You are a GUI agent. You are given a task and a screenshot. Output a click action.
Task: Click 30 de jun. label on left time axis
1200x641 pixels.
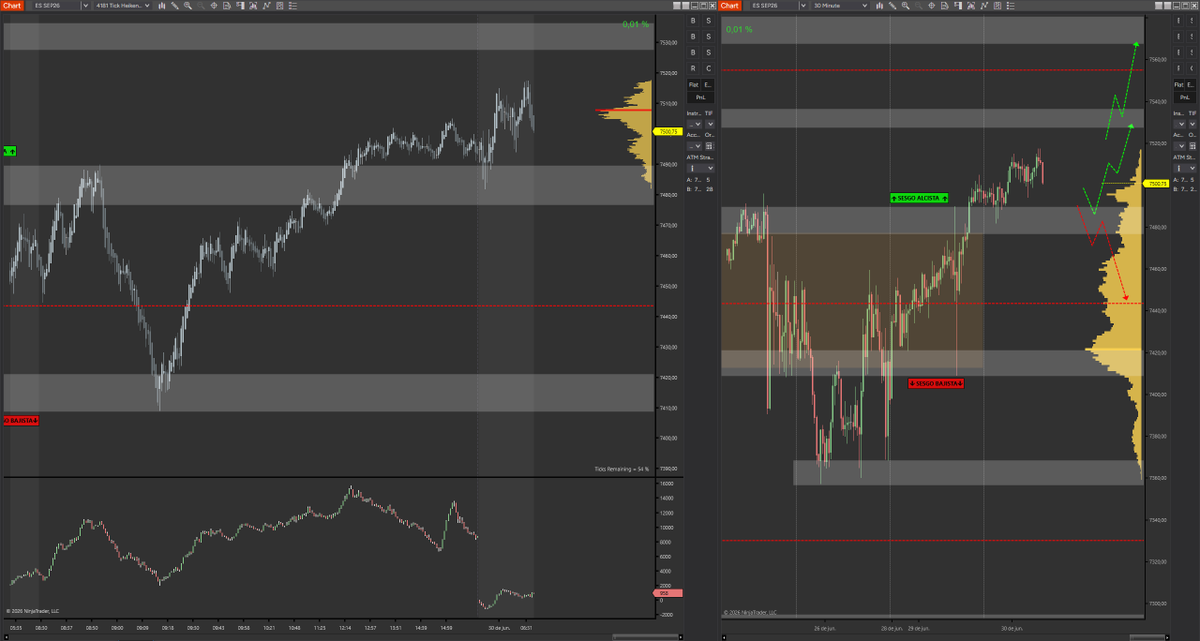coord(499,628)
